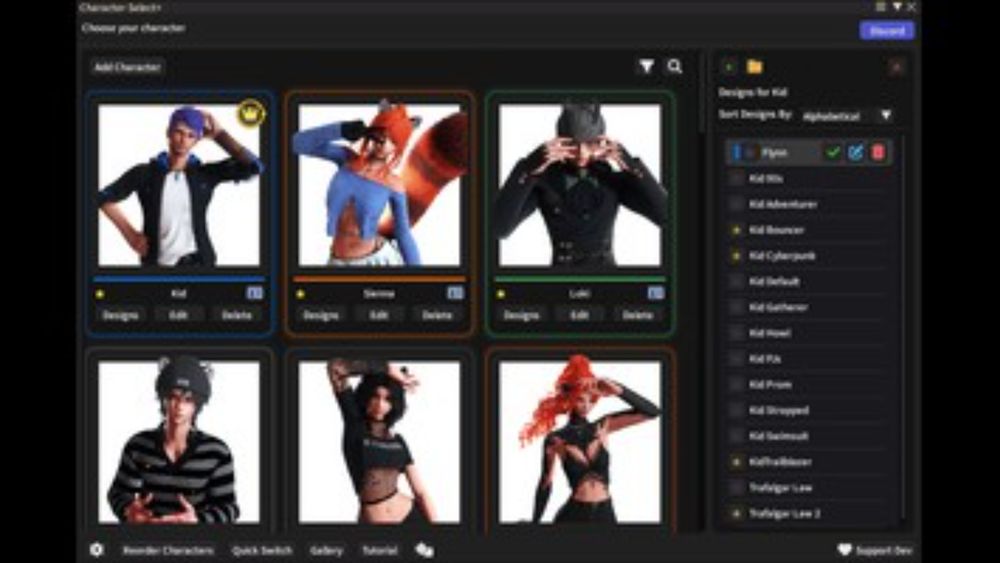This screenshot has width=1000, height=563.
Task: Select the Kid PJs design row
Action: [809, 359]
